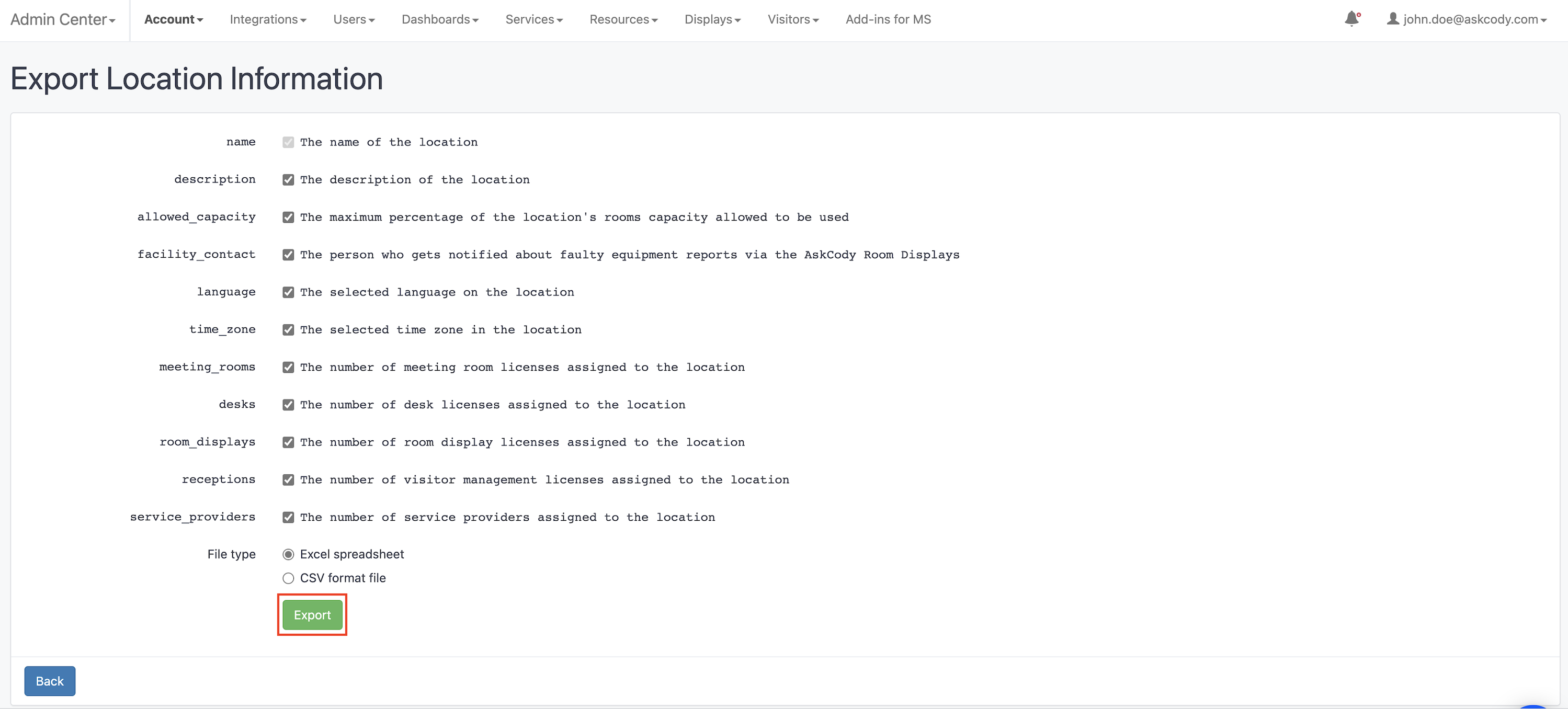
Task: Click the user profile icon
Action: pyautogui.click(x=1392, y=19)
